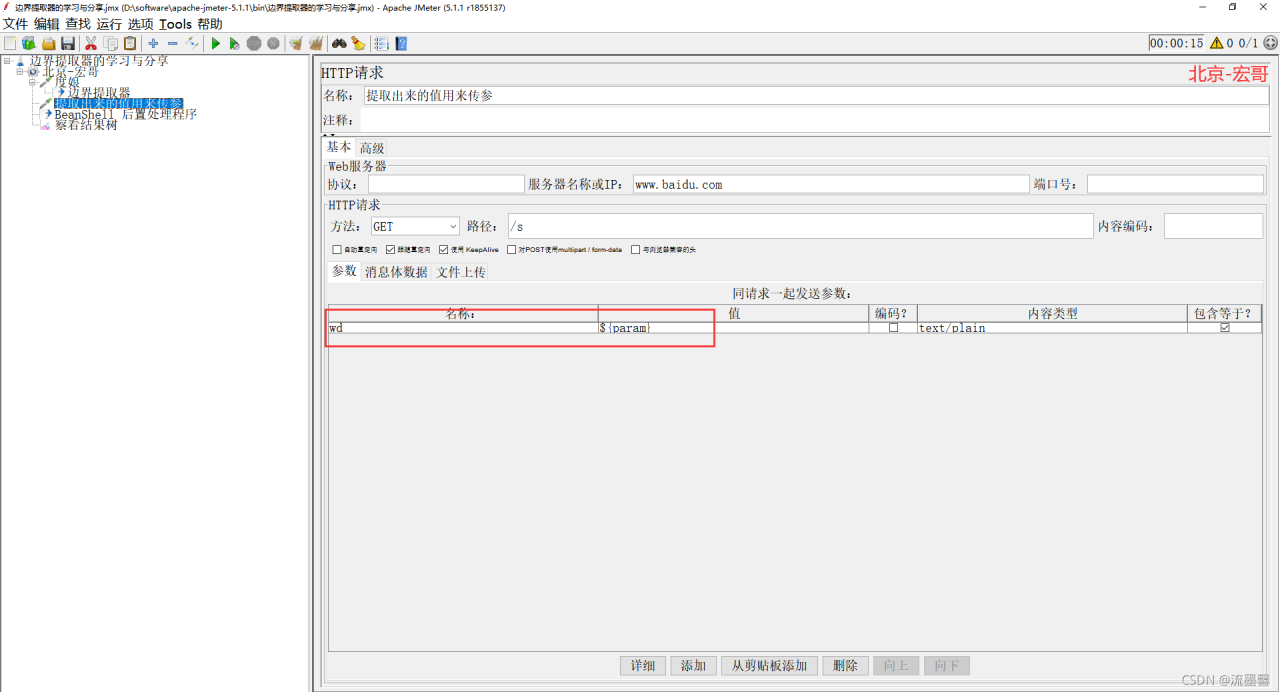
Task: Click the Open file folder icon
Action: click(48, 43)
